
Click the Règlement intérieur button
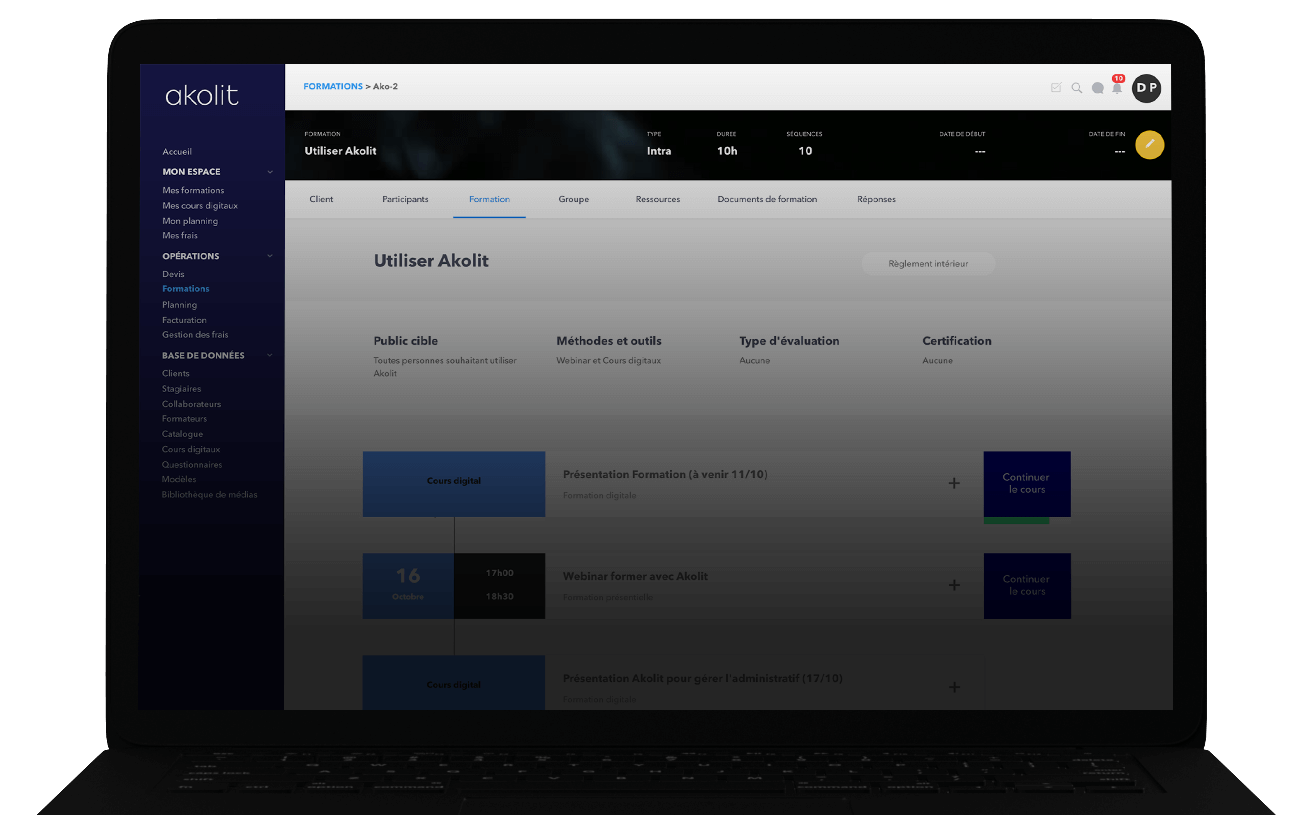click(928, 264)
